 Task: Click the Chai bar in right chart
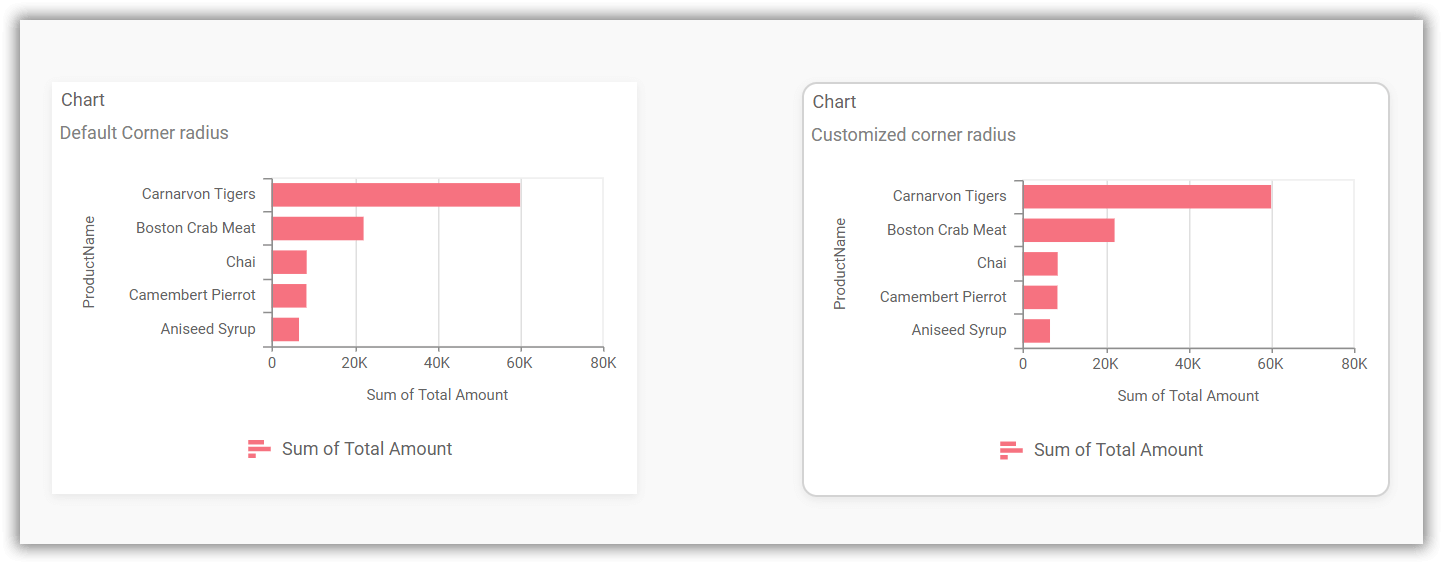(1040, 264)
